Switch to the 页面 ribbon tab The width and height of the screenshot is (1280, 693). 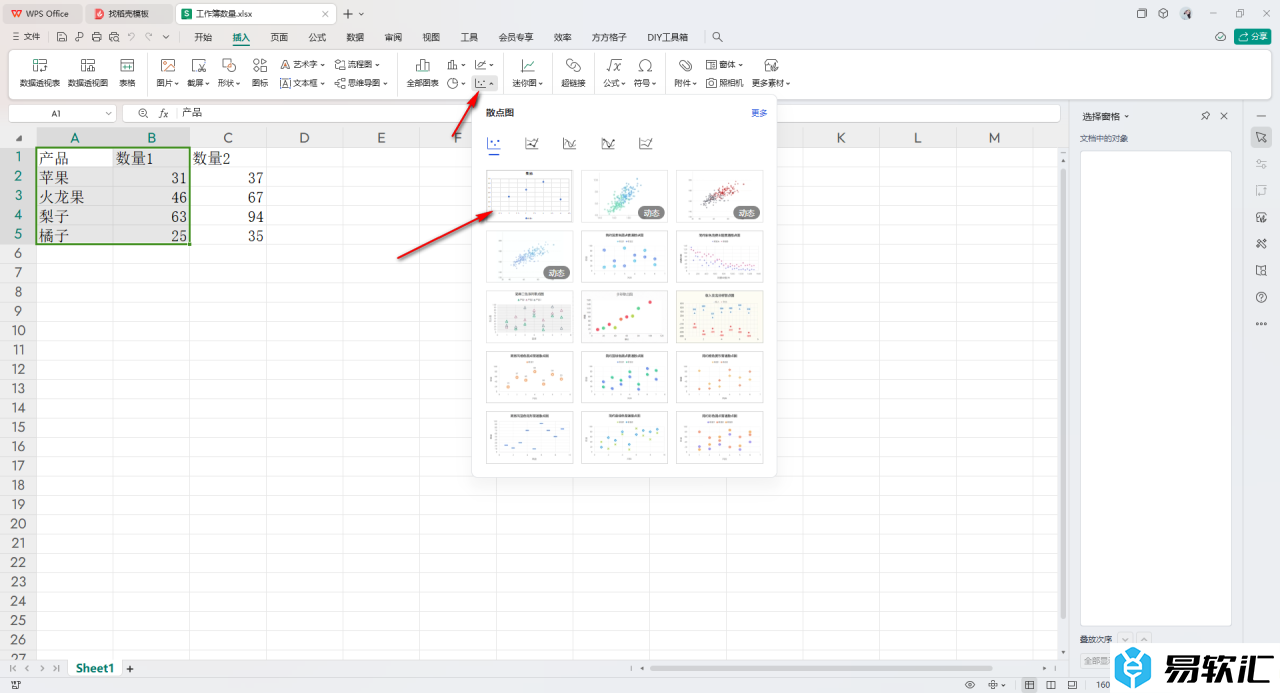pyautogui.click(x=279, y=37)
